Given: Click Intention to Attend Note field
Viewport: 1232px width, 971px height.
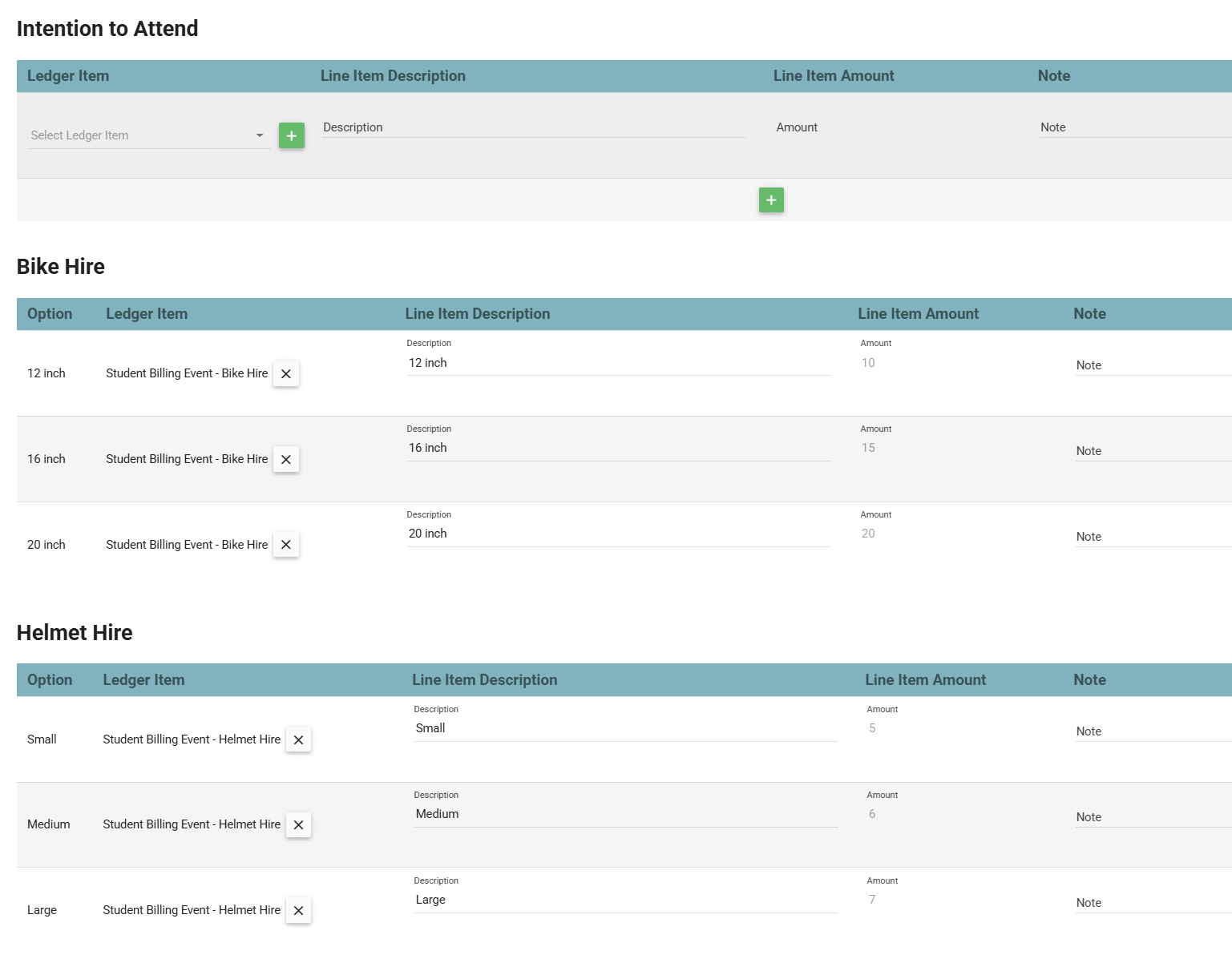Looking at the screenshot, I should pos(1134,127).
